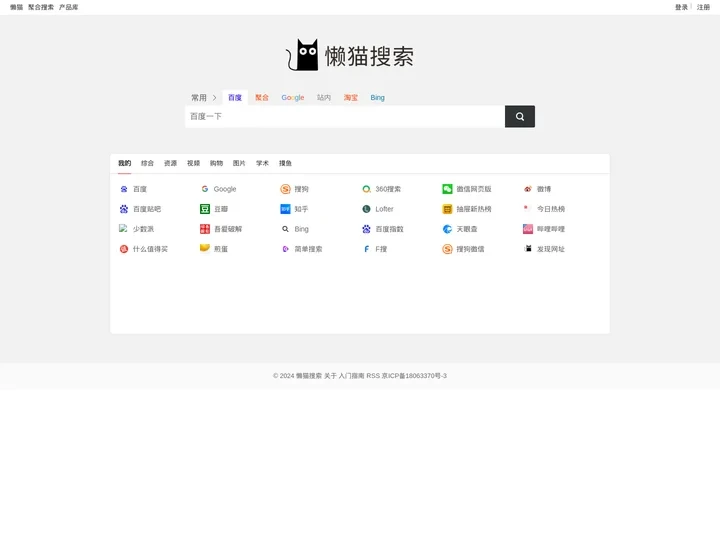720x540 pixels.
Task: Expand the 常用 engine group chevron
Action: point(214,98)
